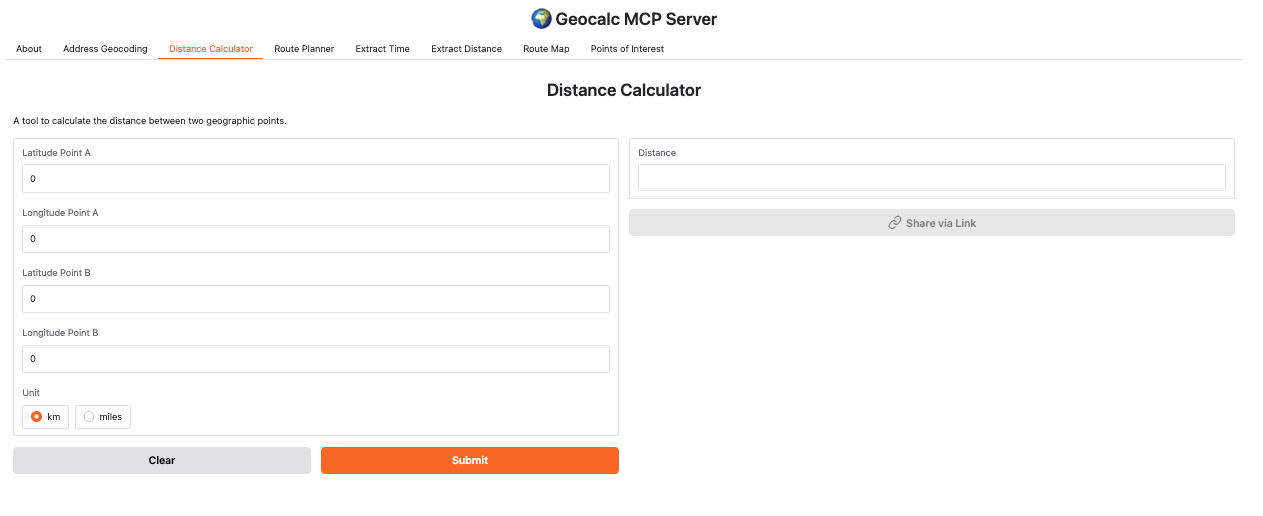
Task: Focus the Latitude Point B input
Action: click(x=315, y=299)
